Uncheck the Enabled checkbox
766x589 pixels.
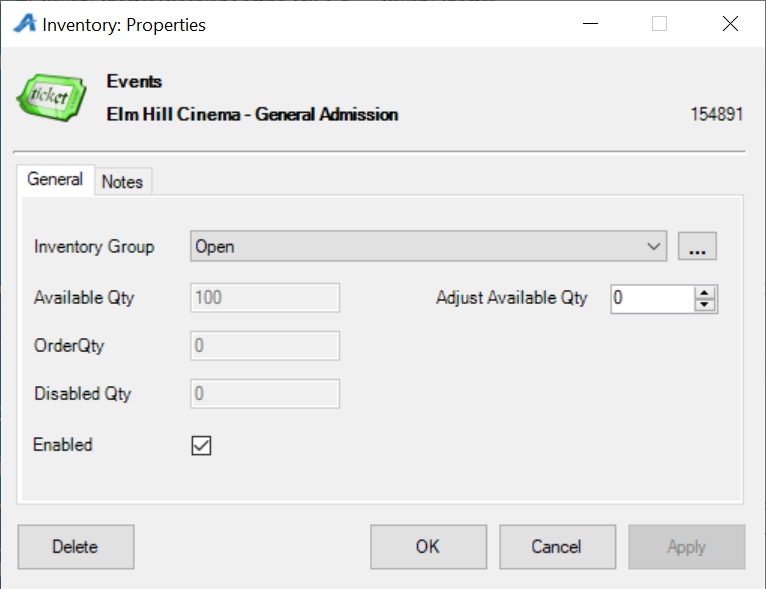[201, 445]
